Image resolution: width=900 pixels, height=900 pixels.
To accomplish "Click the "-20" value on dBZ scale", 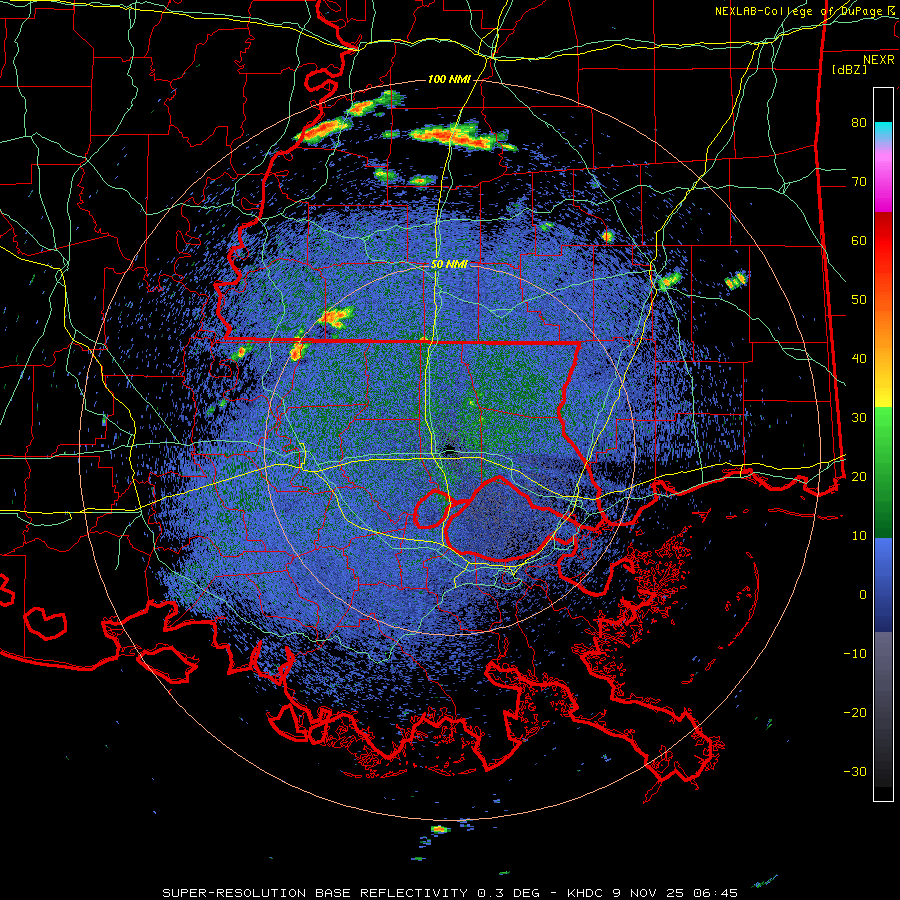I will click(855, 712).
